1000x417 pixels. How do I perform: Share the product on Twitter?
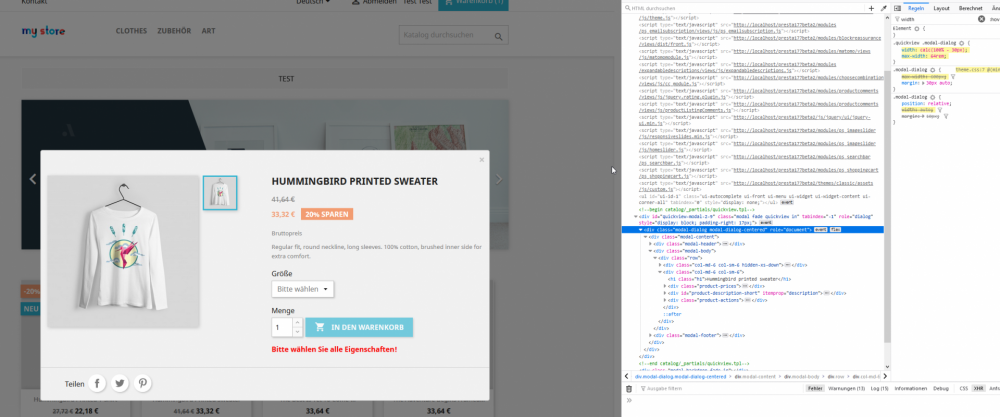120,383
